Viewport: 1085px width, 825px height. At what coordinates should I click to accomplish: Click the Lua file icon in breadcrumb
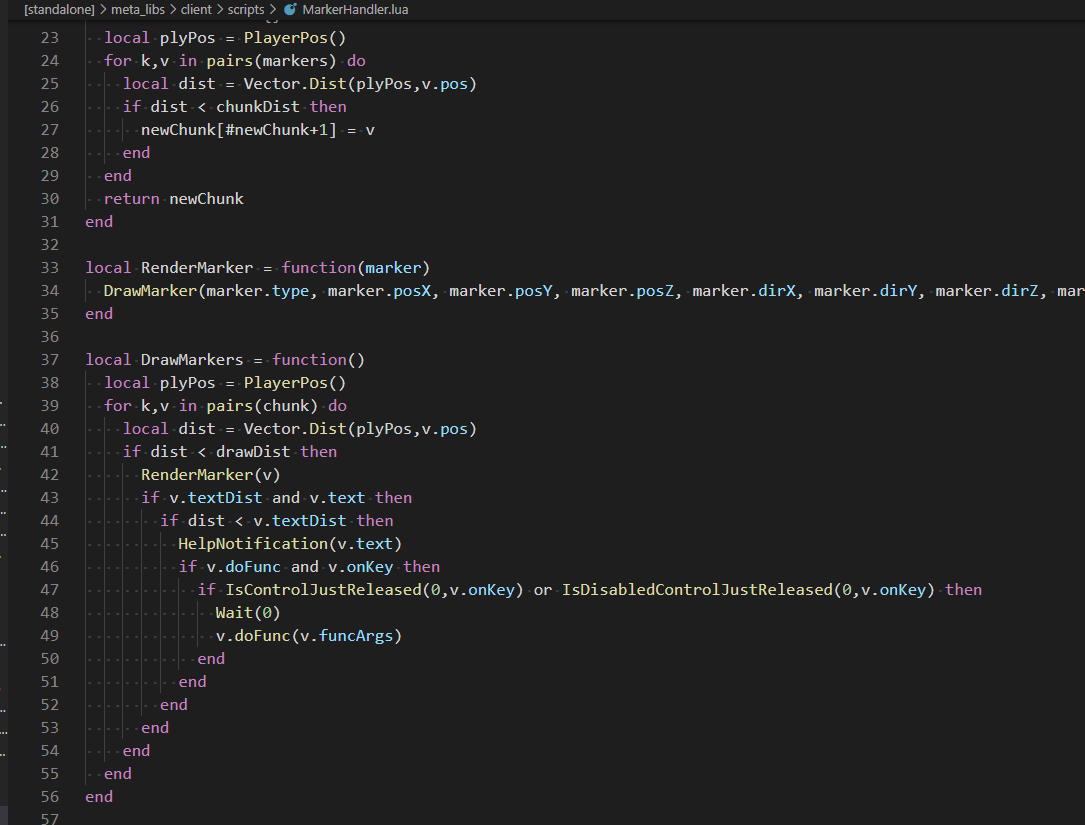290,10
